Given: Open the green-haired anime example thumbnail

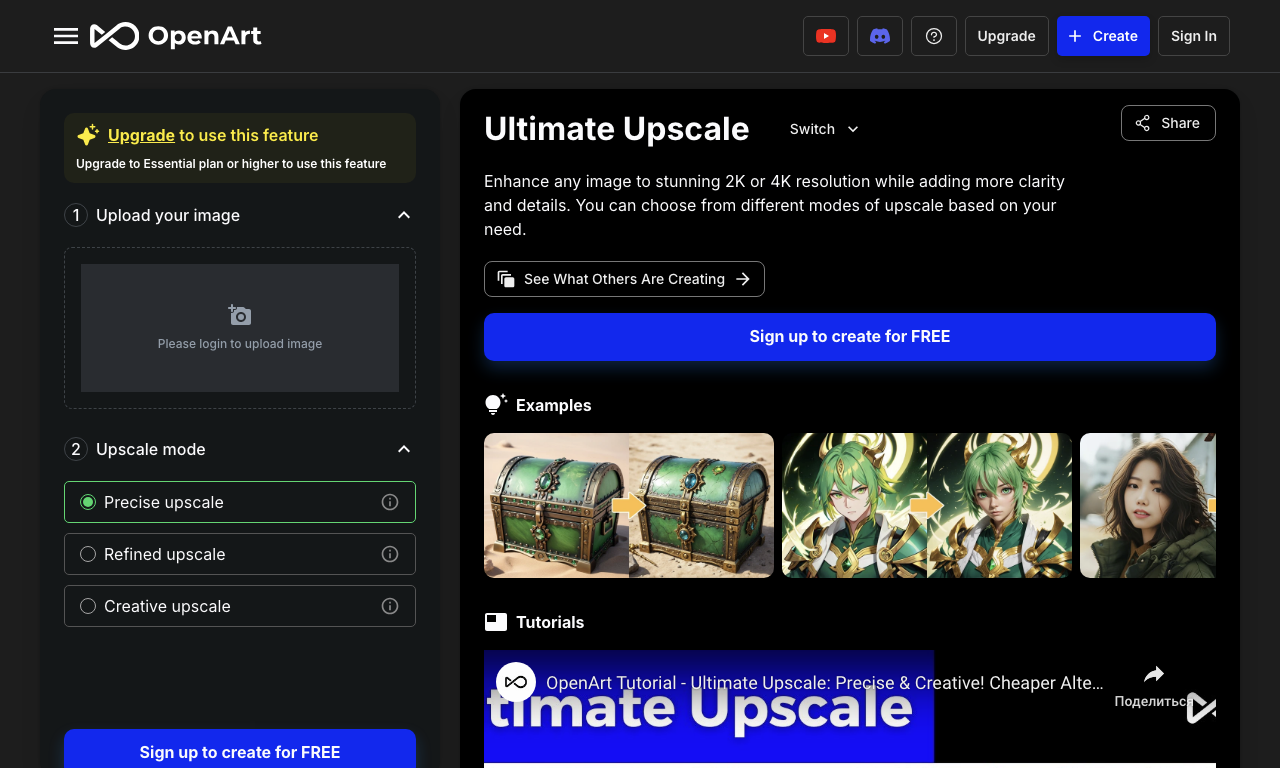Looking at the screenshot, I should (927, 505).
